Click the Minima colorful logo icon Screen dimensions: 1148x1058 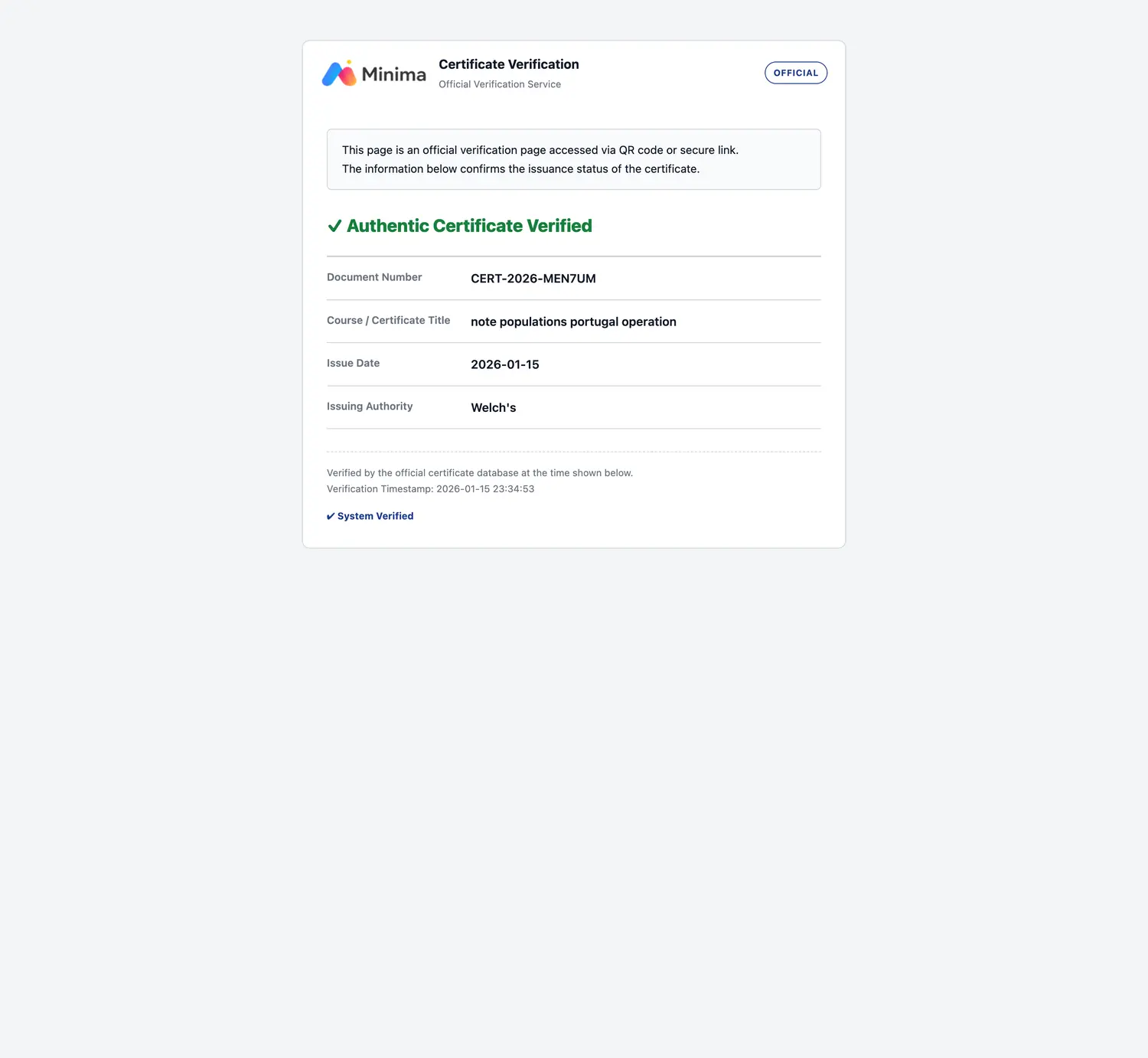click(339, 73)
